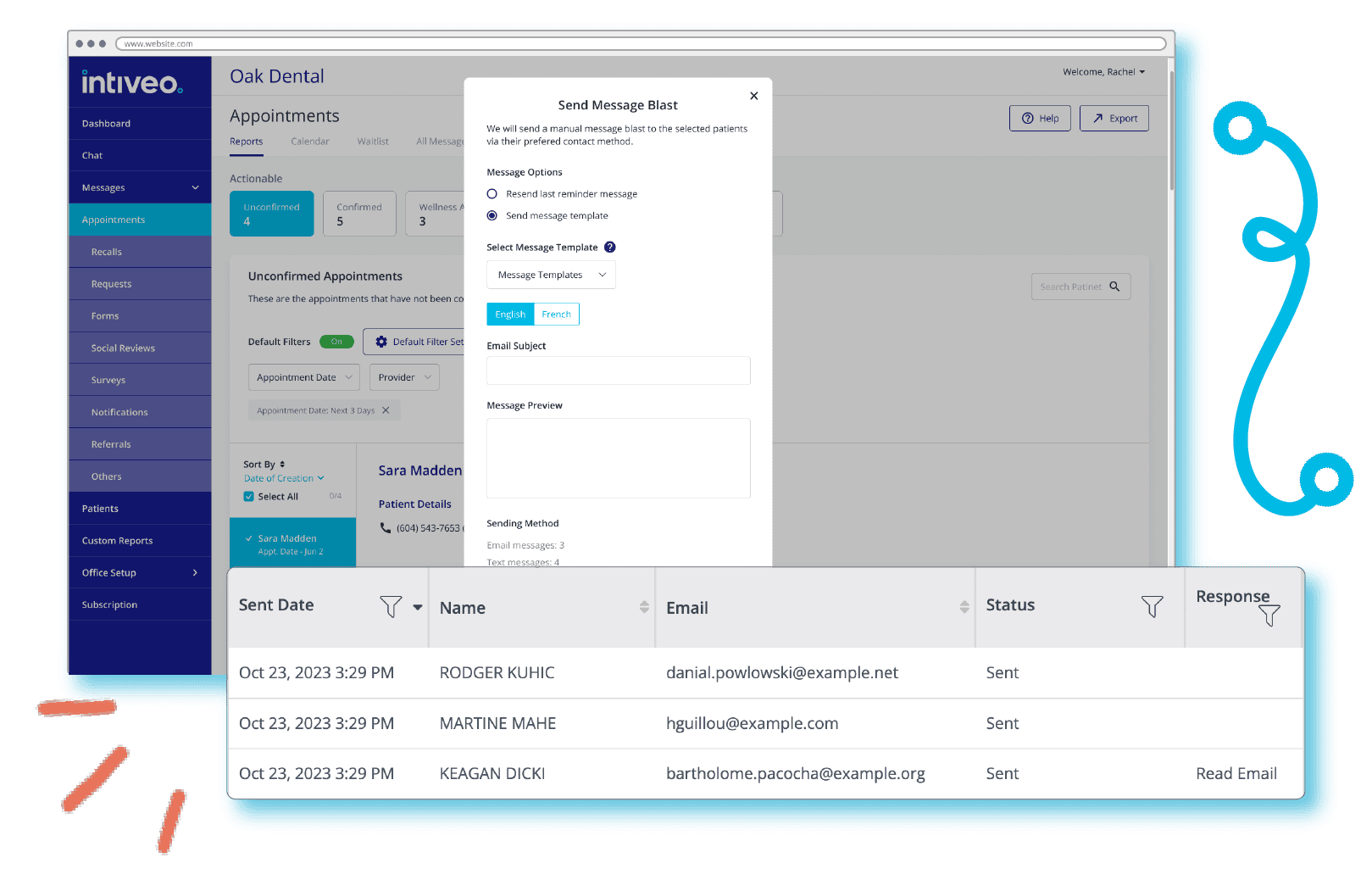
Task: Switch to the Calendar tab
Action: tap(310, 142)
